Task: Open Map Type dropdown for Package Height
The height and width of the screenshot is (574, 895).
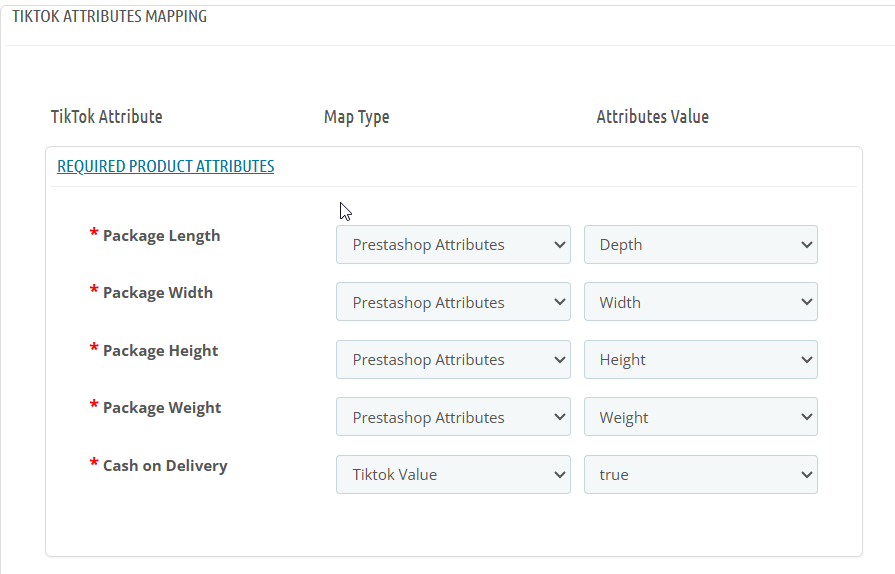Action: 453,359
